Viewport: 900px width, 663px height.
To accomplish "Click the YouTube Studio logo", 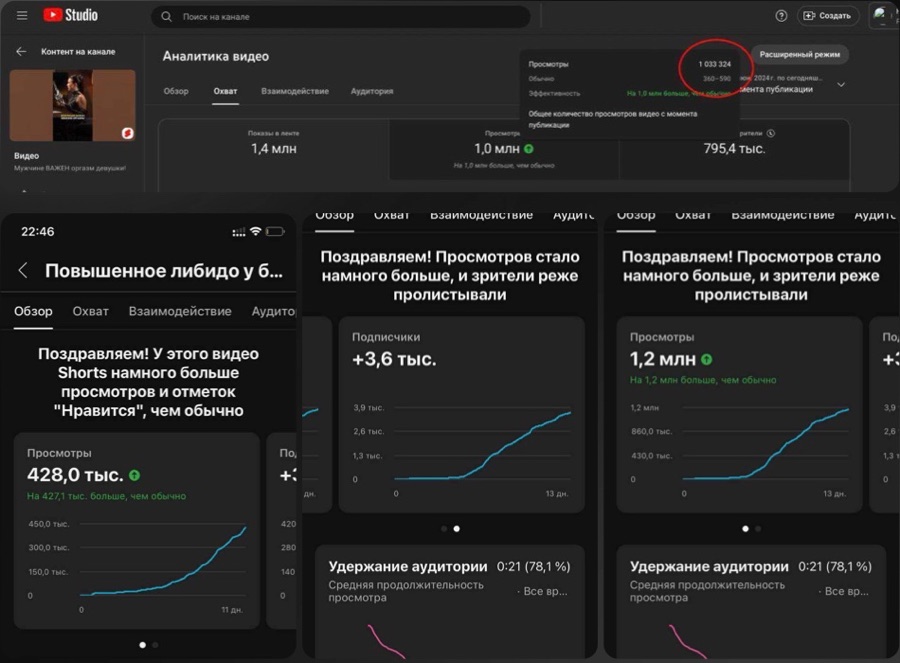I will (71, 15).
